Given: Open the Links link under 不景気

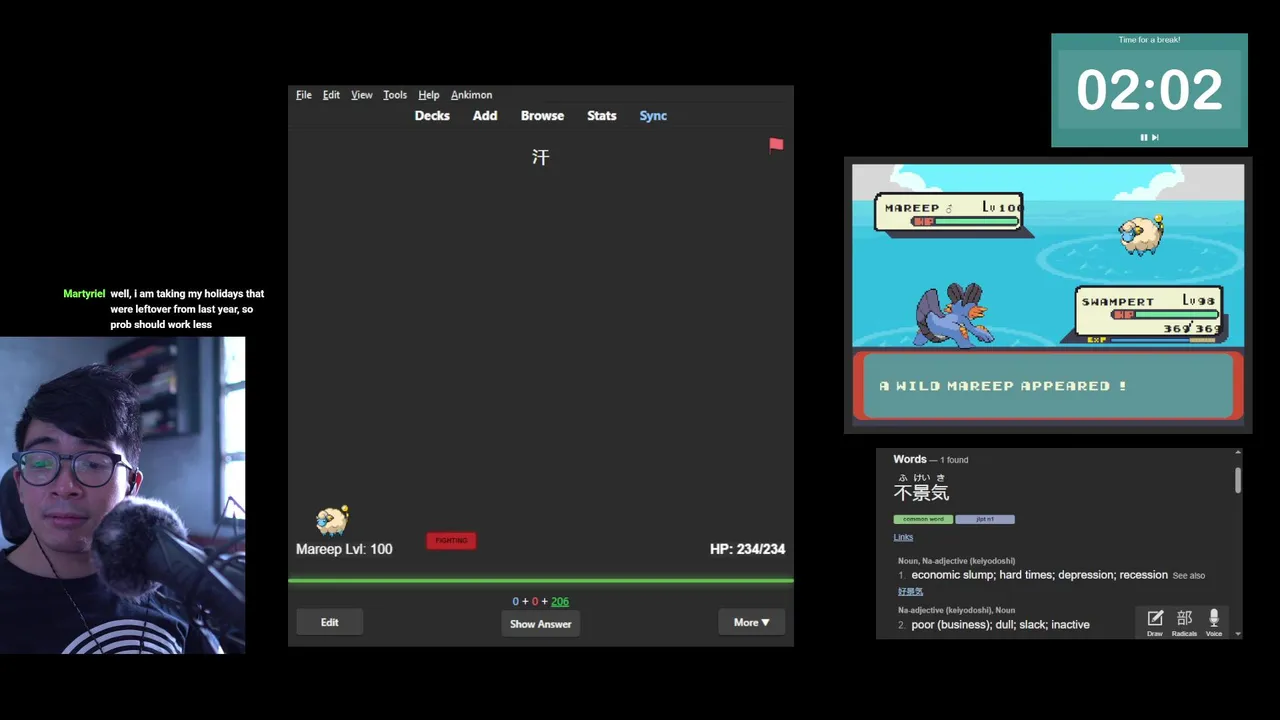Looking at the screenshot, I should [x=903, y=537].
